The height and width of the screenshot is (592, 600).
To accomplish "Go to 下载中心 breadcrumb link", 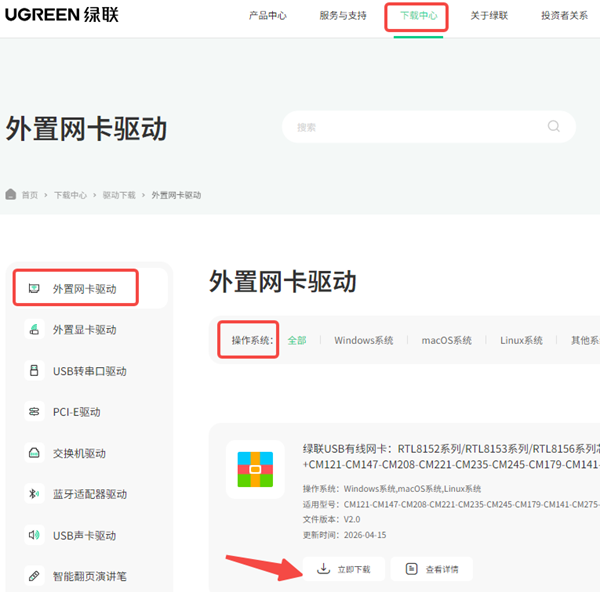I will [70, 195].
